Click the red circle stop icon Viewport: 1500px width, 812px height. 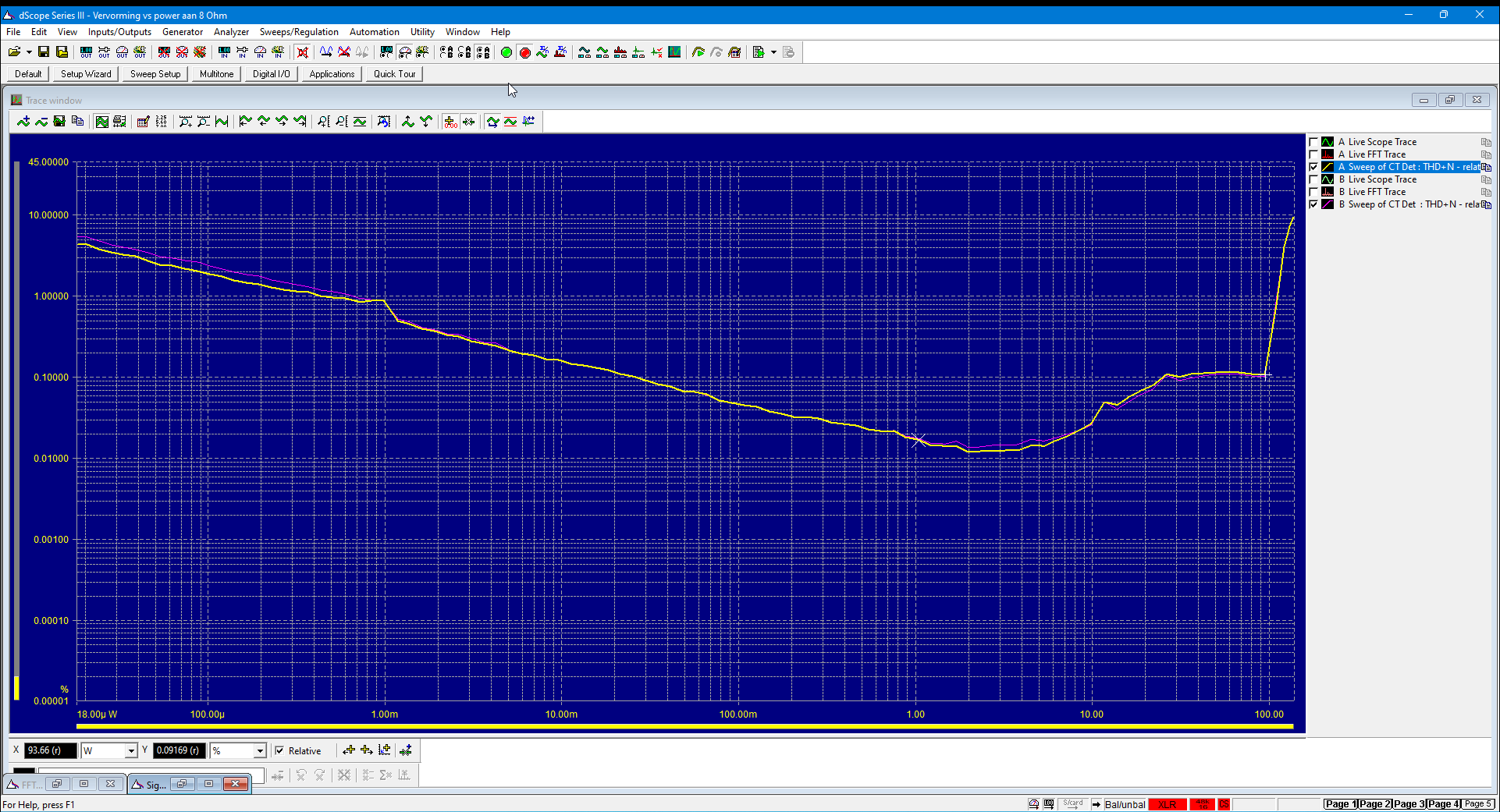click(525, 52)
